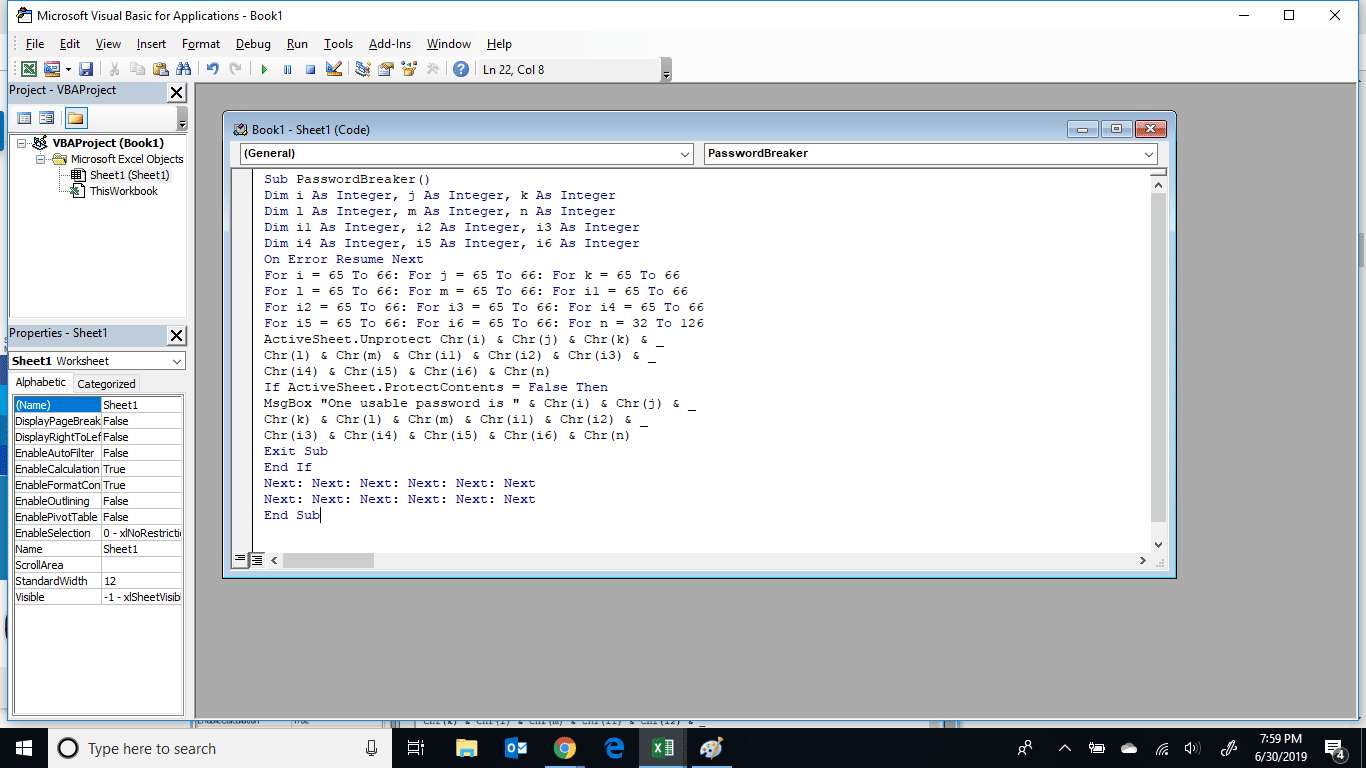Viewport: 1366px width, 768px height.
Task: Switch to the Categorized properties tab
Action: click(x=106, y=384)
